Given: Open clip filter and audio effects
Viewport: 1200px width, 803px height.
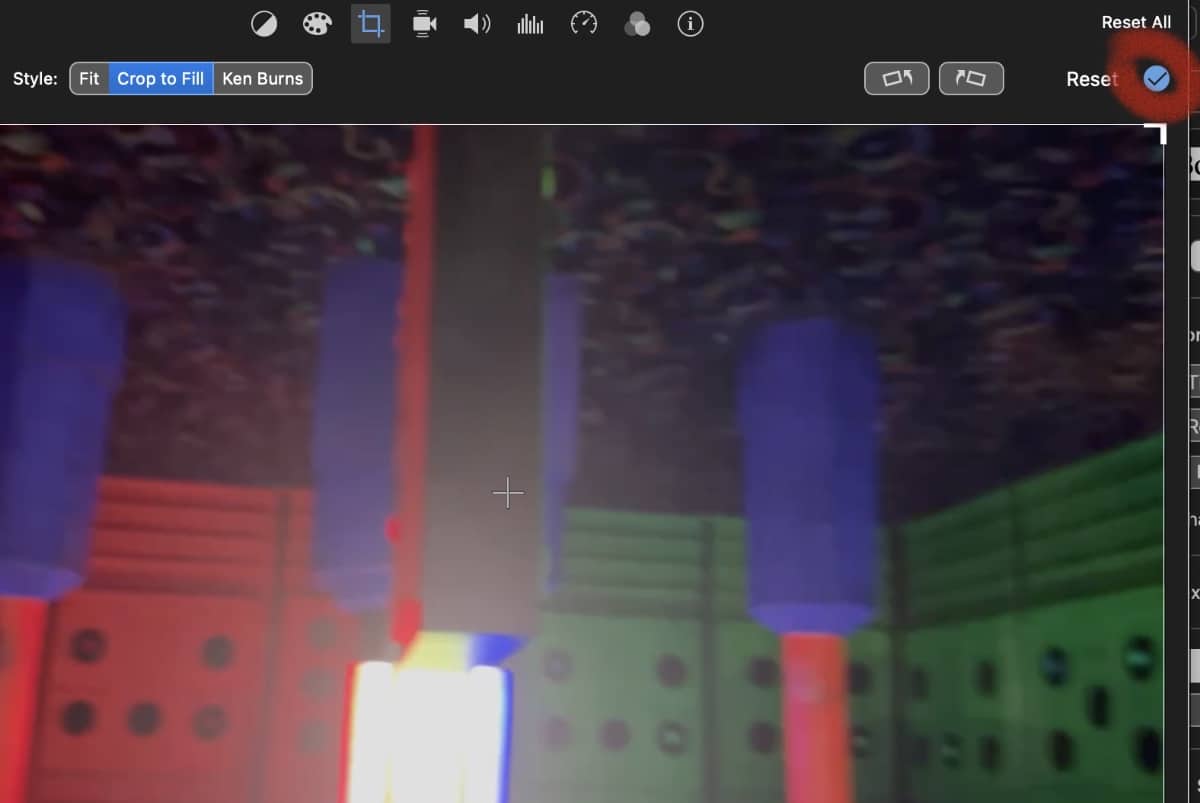Looking at the screenshot, I should 637,24.
